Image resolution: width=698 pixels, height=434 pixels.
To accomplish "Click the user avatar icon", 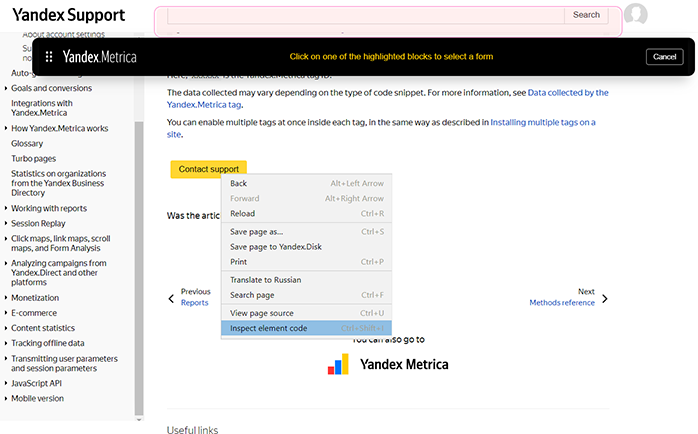I will pos(635,15).
